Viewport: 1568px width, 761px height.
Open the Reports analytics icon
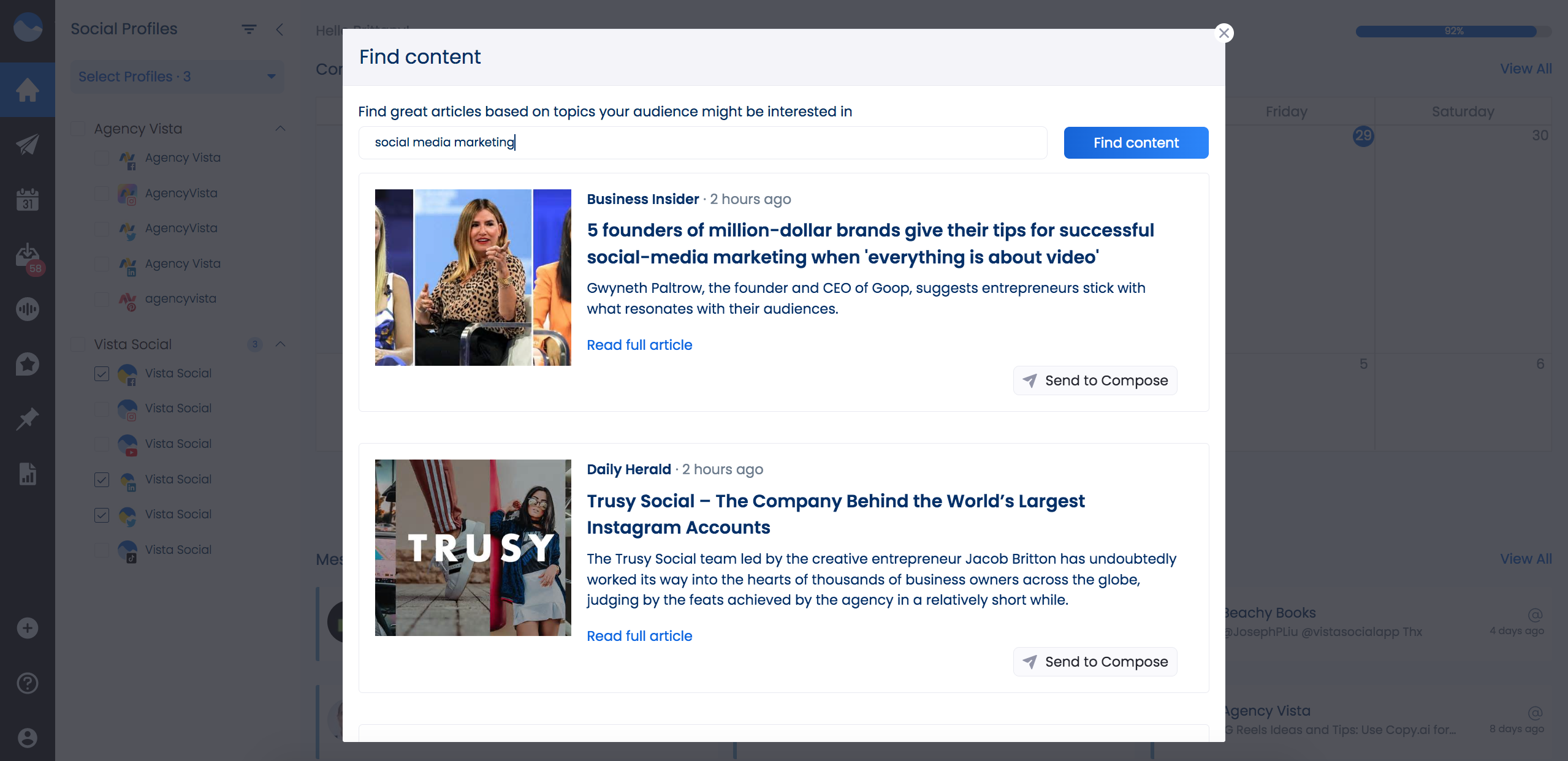[x=28, y=474]
